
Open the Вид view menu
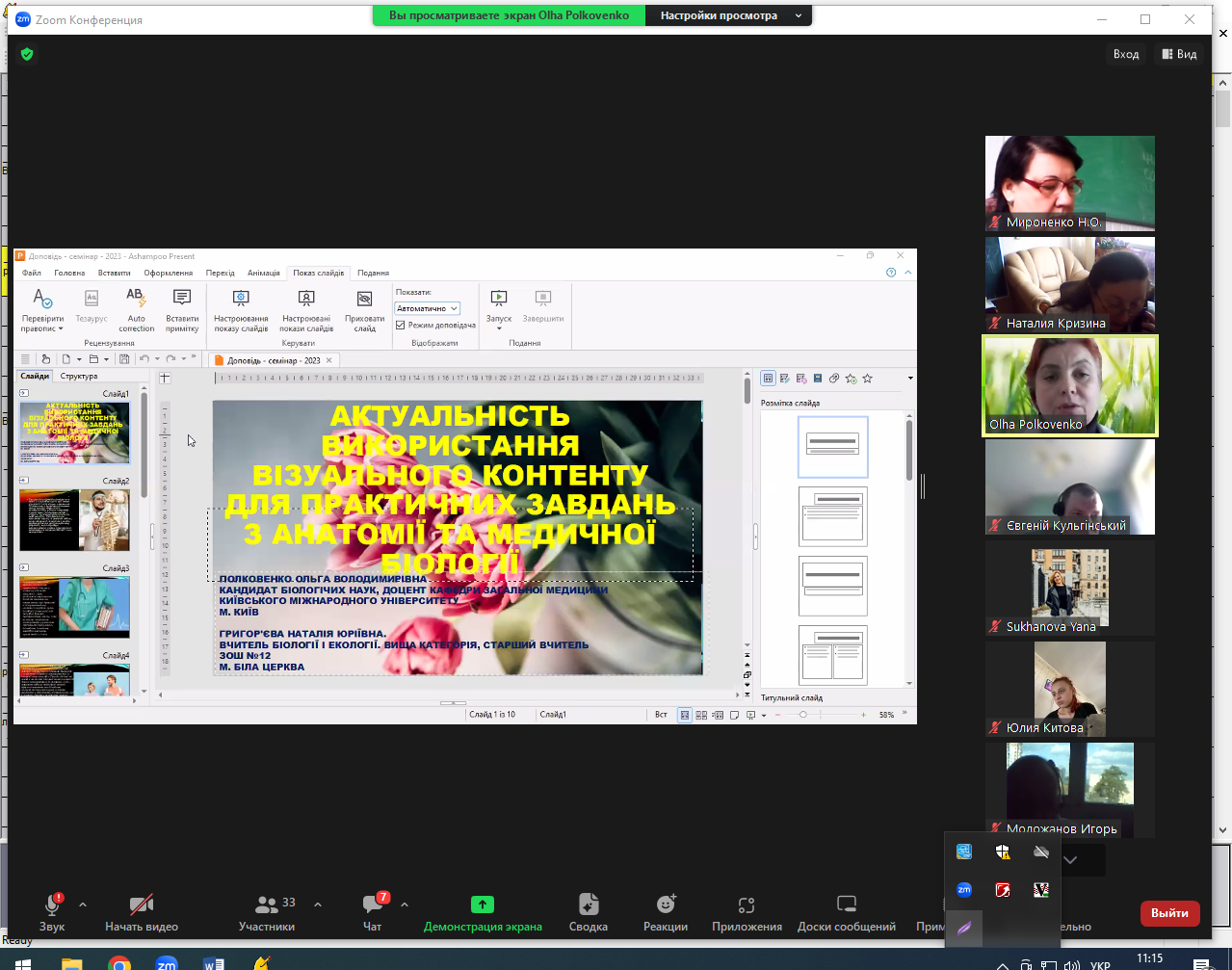coord(1180,54)
